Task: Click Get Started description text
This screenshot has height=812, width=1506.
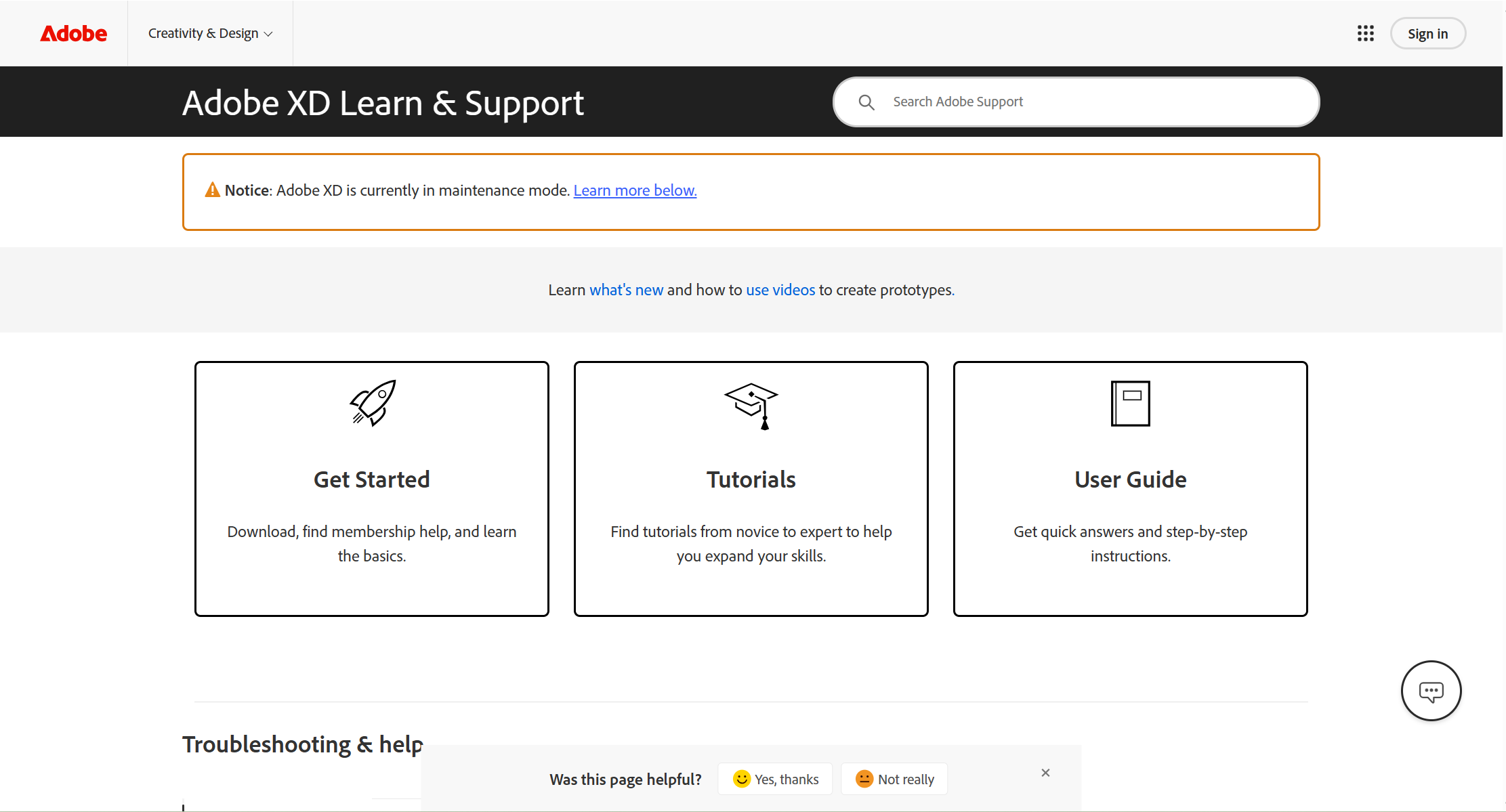Action: coord(372,544)
